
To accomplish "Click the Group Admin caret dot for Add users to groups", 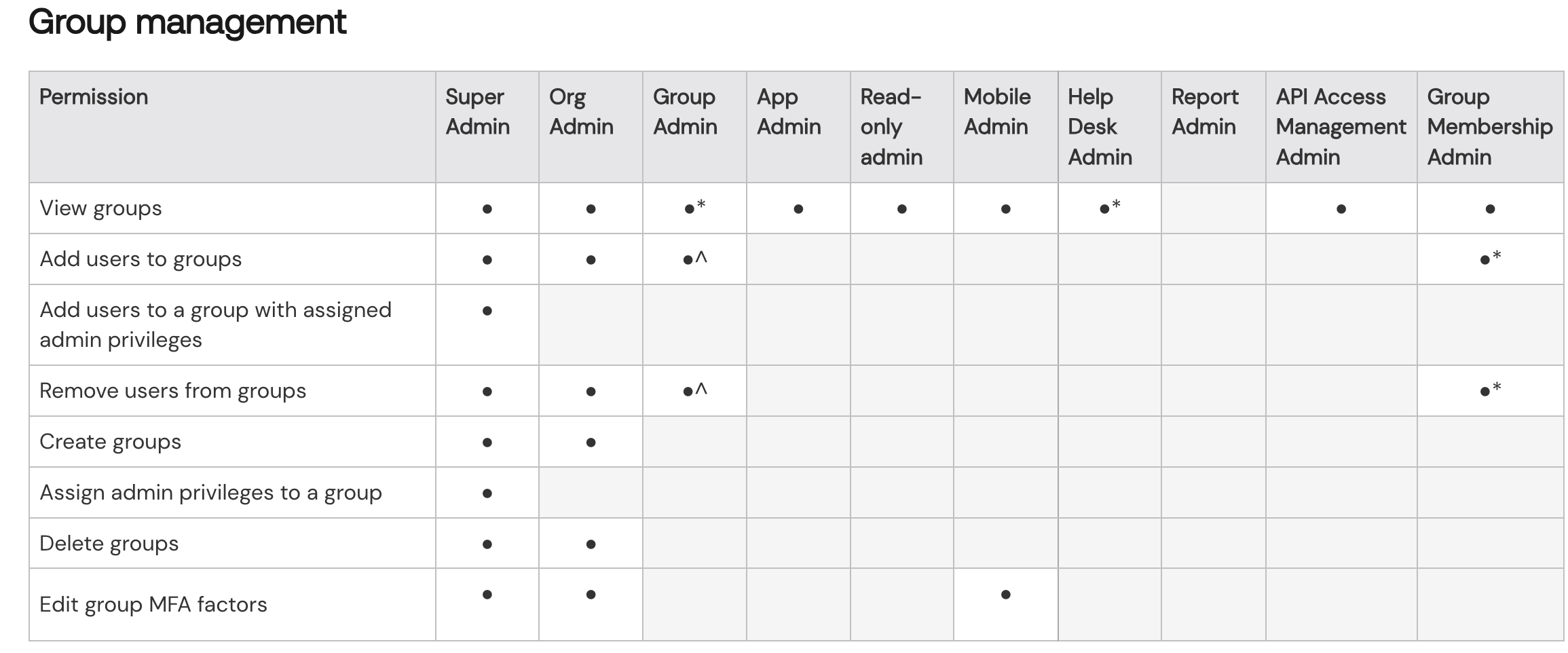I will coord(688,260).
